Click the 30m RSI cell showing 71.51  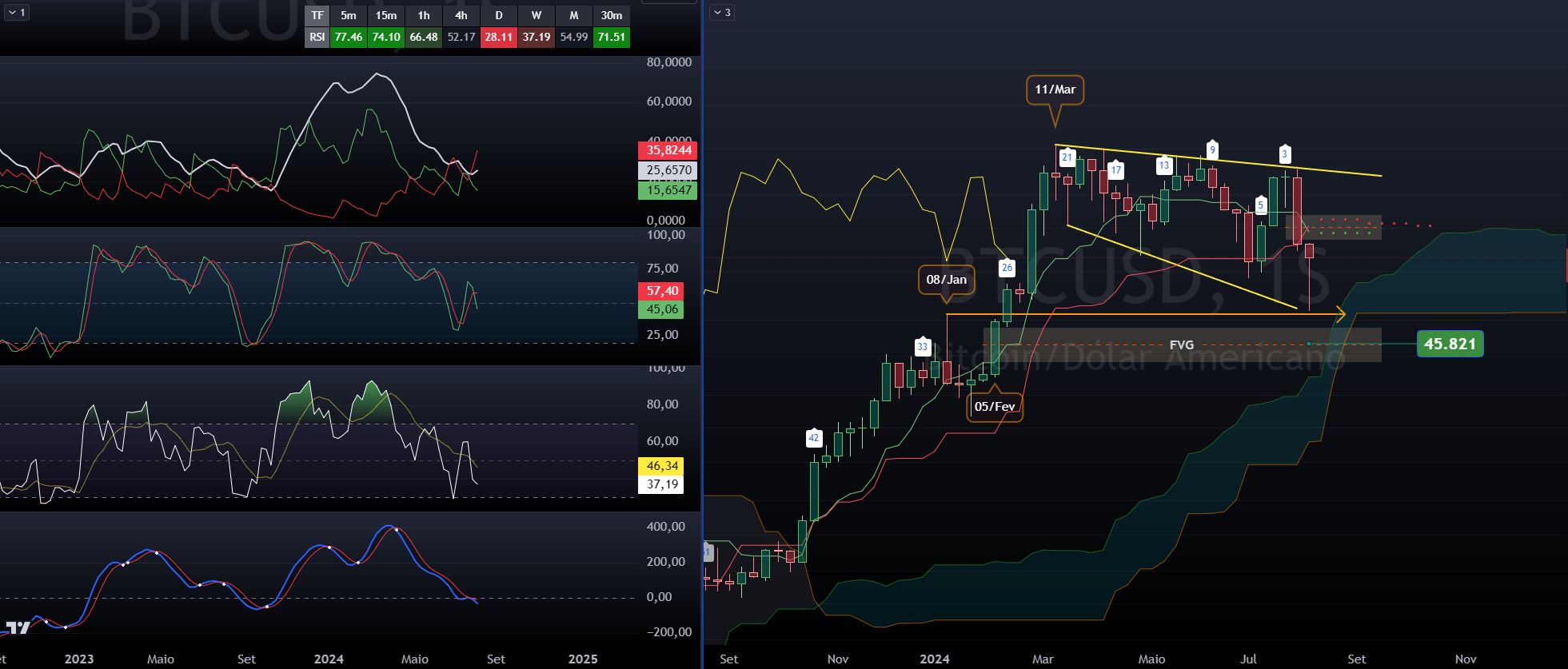click(611, 37)
